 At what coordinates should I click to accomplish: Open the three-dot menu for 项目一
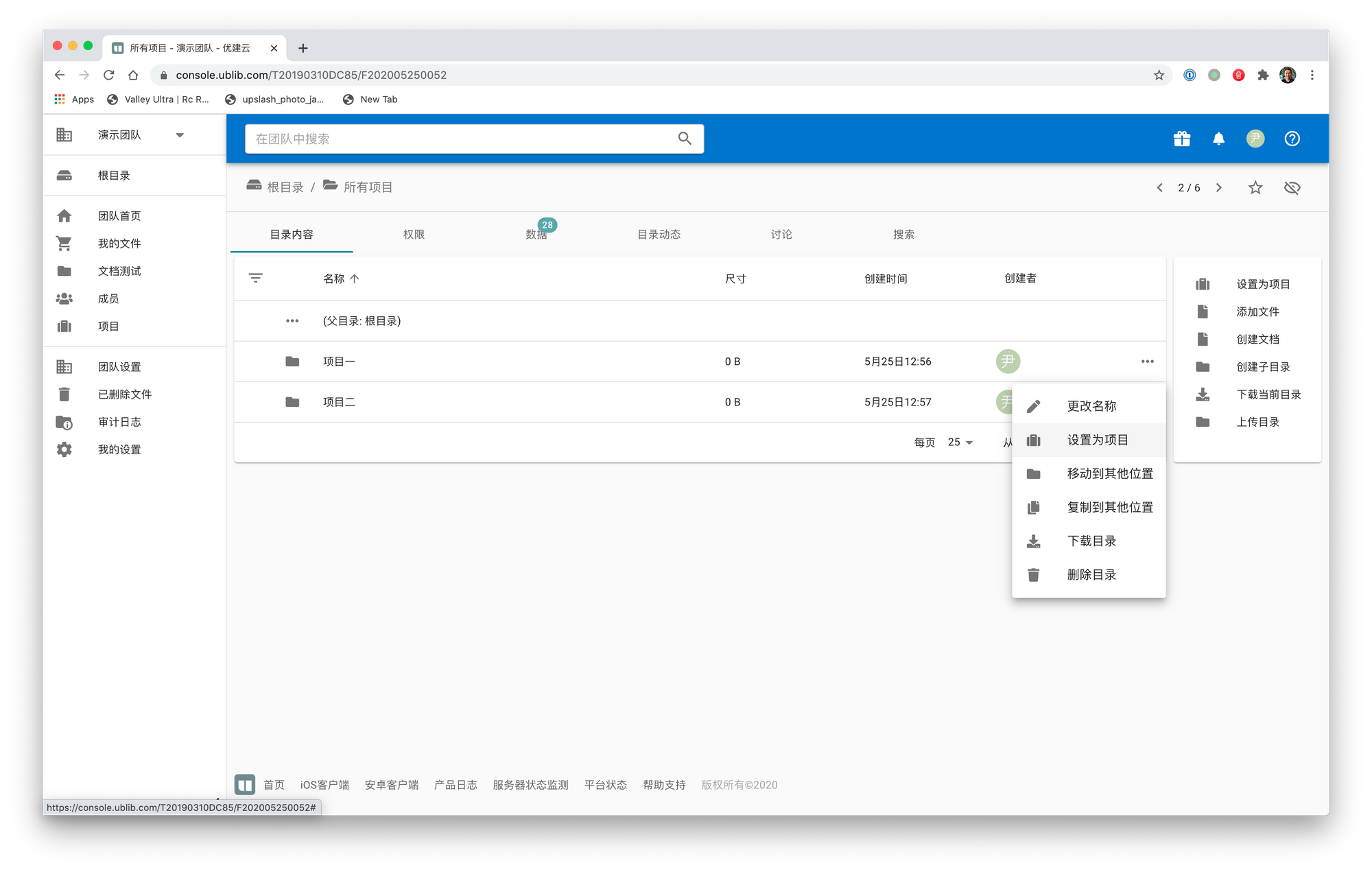coord(1147,362)
